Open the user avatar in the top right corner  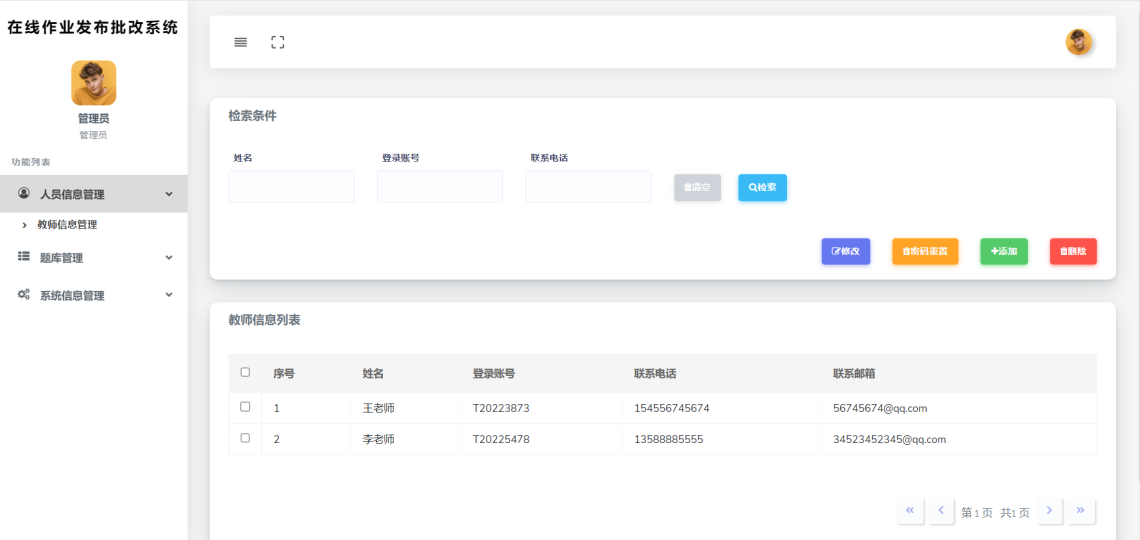coord(1079,42)
